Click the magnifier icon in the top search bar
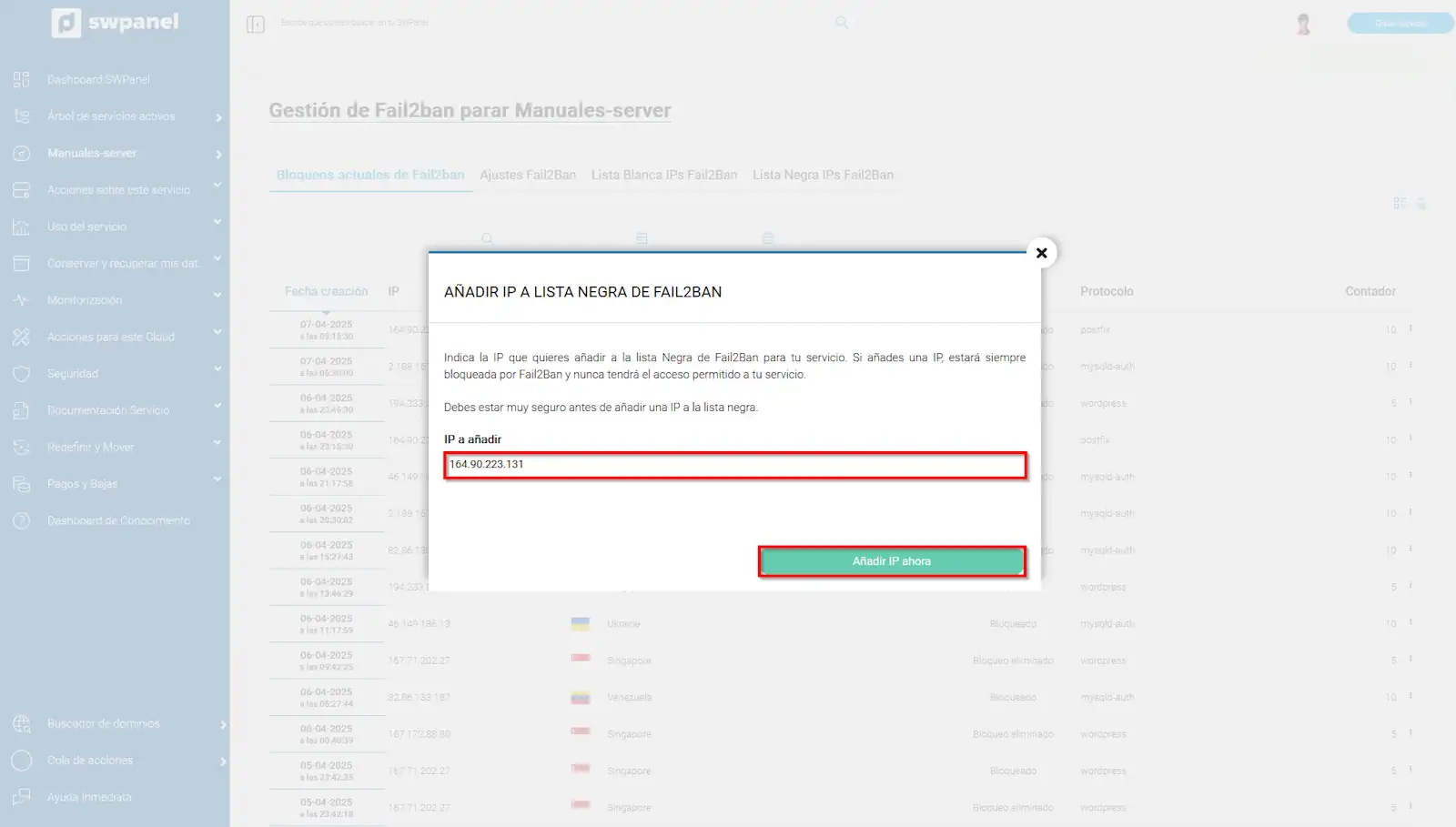This screenshot has height=827, width=1456. click(842, 23)
